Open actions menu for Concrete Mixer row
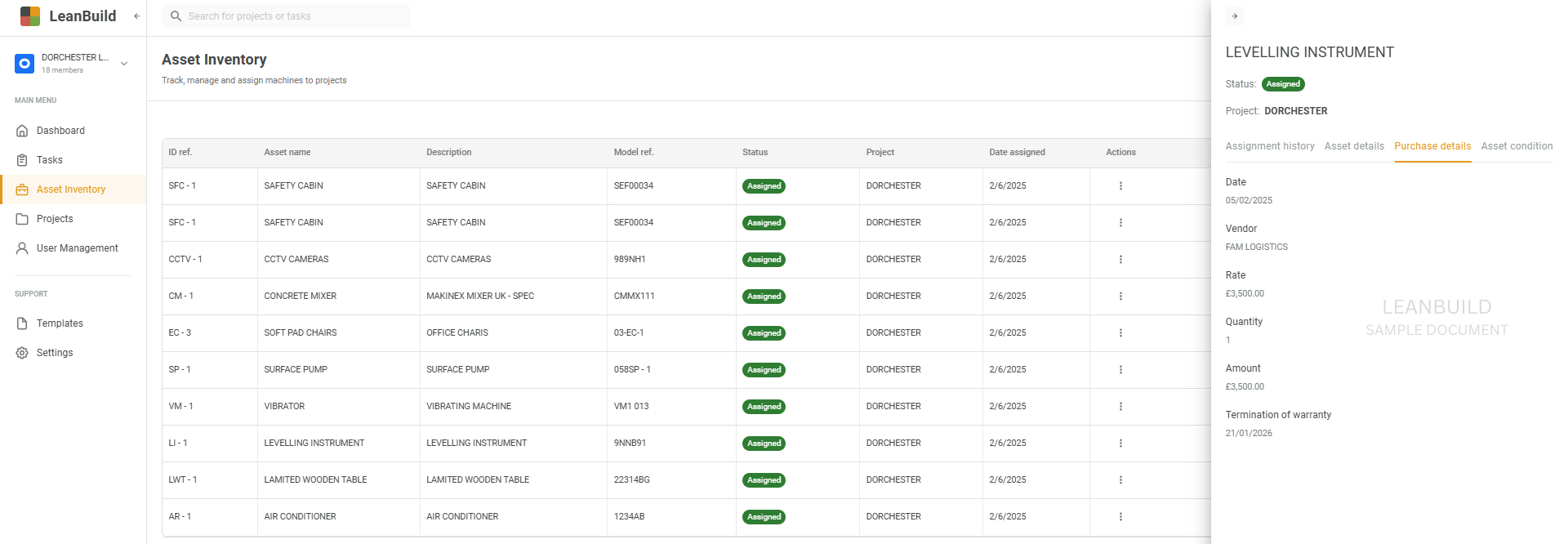1568x544 pixels. coord(1120,297)
